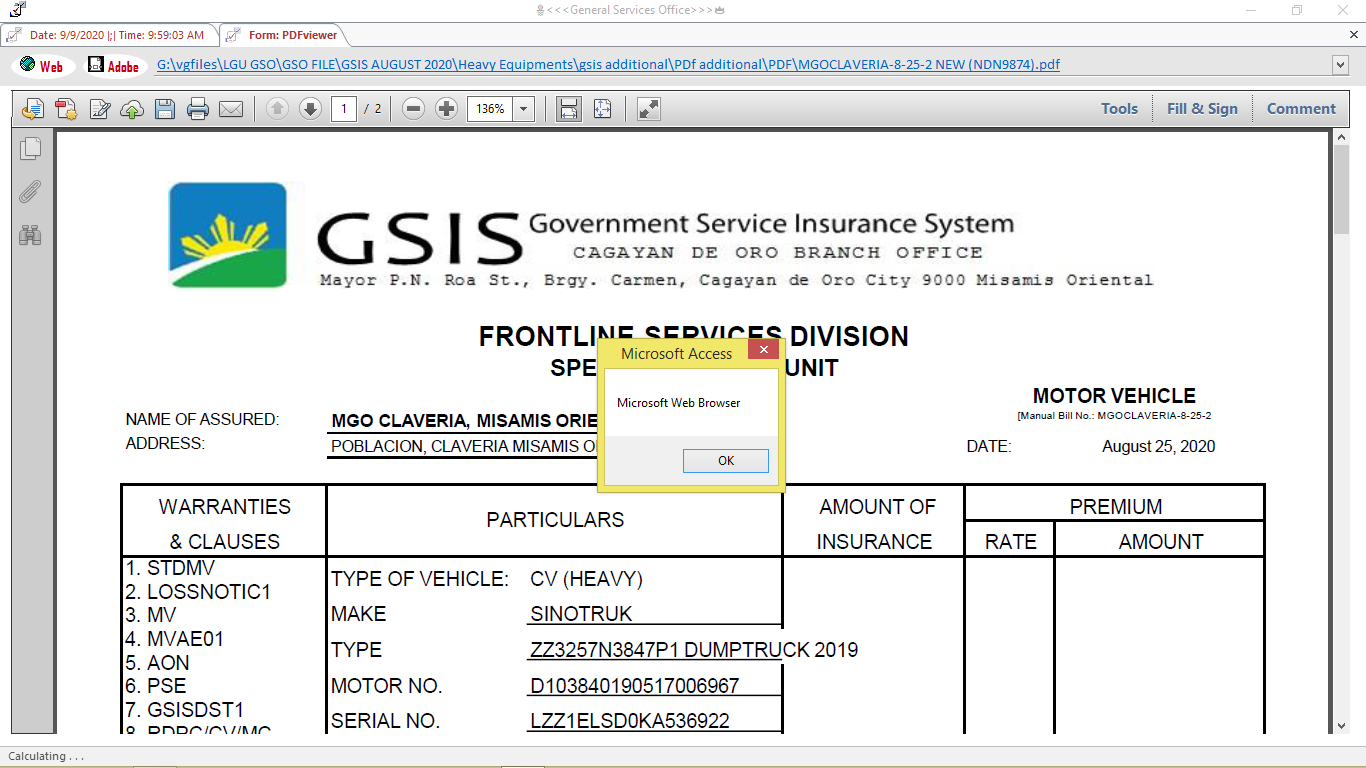Image resolution: width=1366 pixels, height=768 pixels.
Task: Open the Fill & Sign pane
Action: pyautogui.click(x=1202, y=109)
